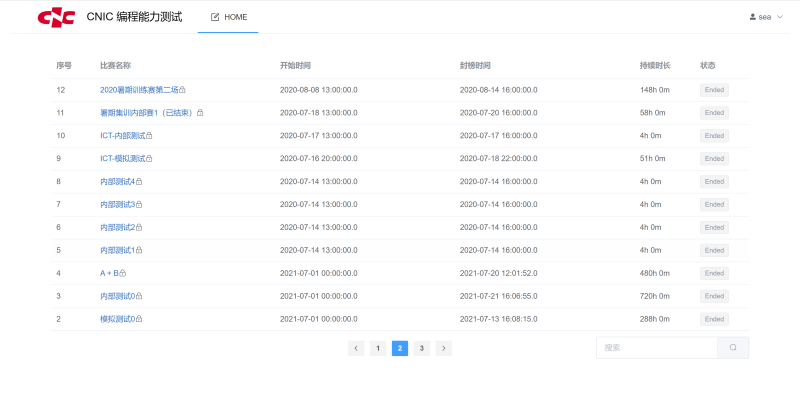The height and width of the screenshot is (412, 800).
Task: Click lock icon beside 2020暑期训练赛第二场
Action: click(x=182, y=90)
